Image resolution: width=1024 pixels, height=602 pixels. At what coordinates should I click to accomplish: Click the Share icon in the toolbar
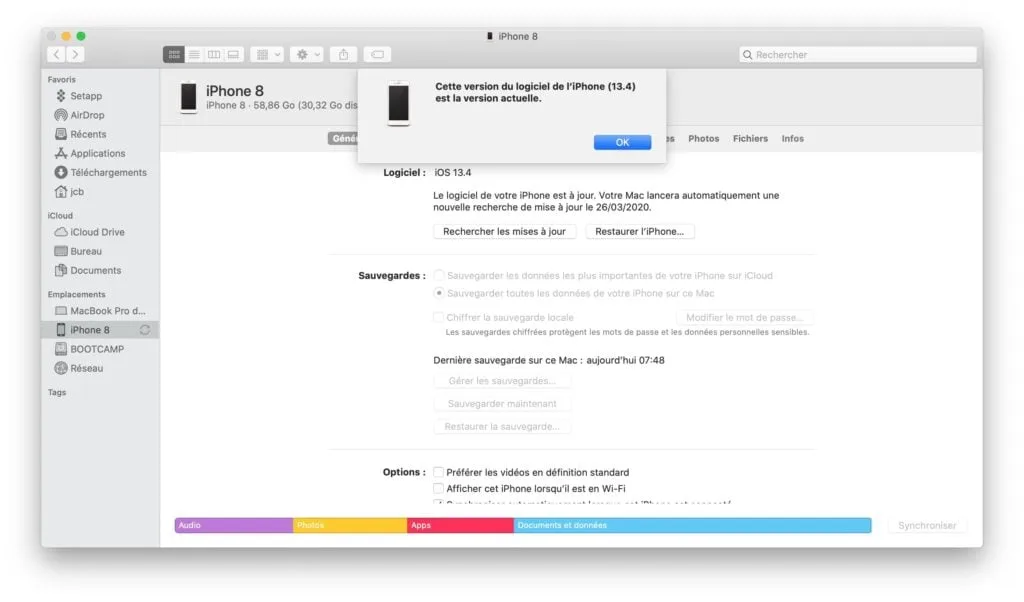342,54
